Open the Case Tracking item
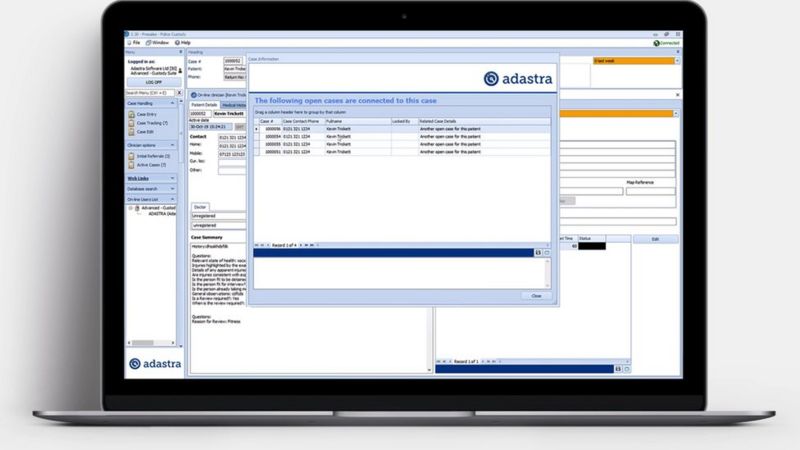The image size is (800, 450). [x=149, y=123]
